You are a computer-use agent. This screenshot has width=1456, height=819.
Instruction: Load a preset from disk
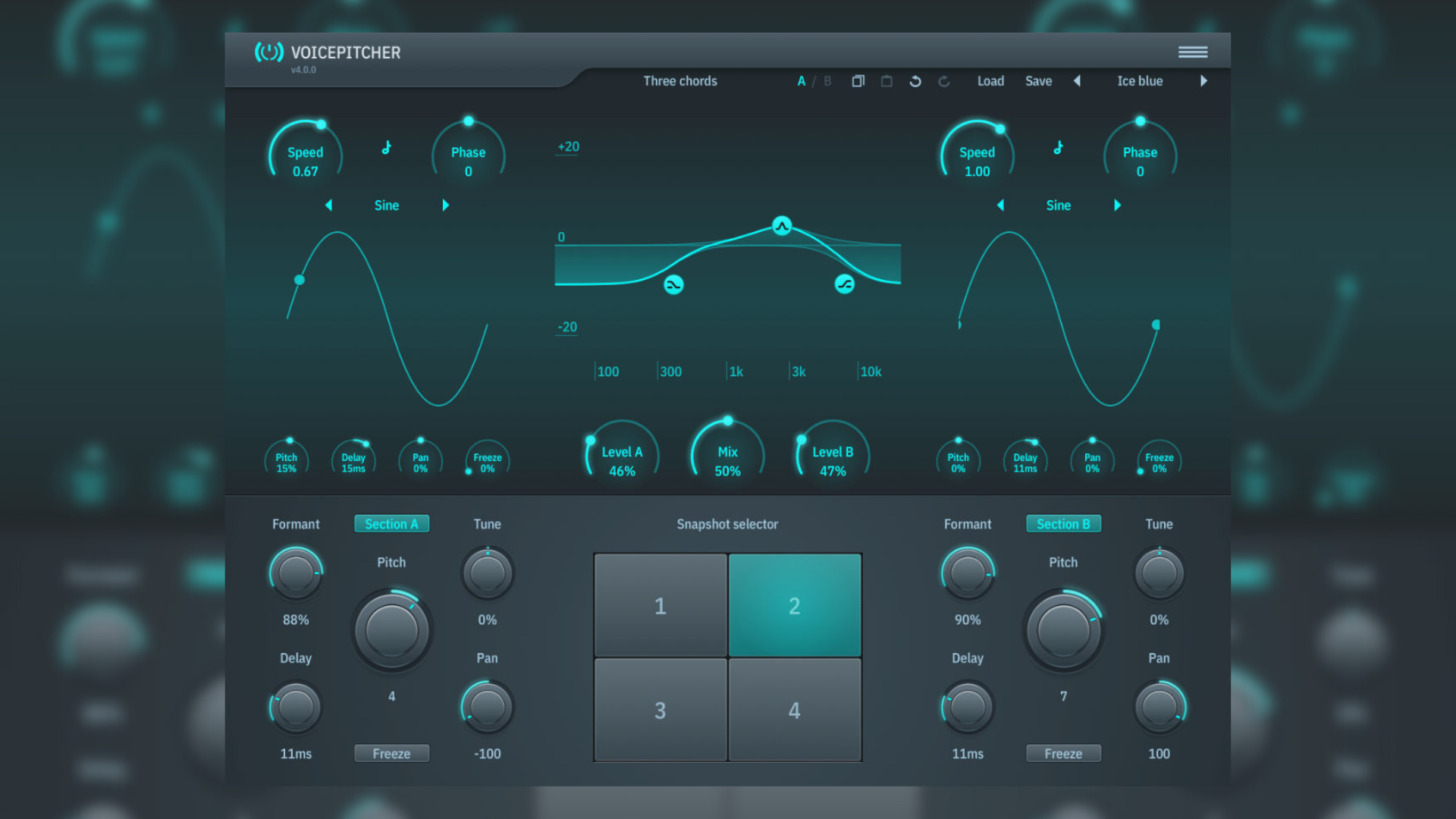pyautogui.click(x=990, y=81)
